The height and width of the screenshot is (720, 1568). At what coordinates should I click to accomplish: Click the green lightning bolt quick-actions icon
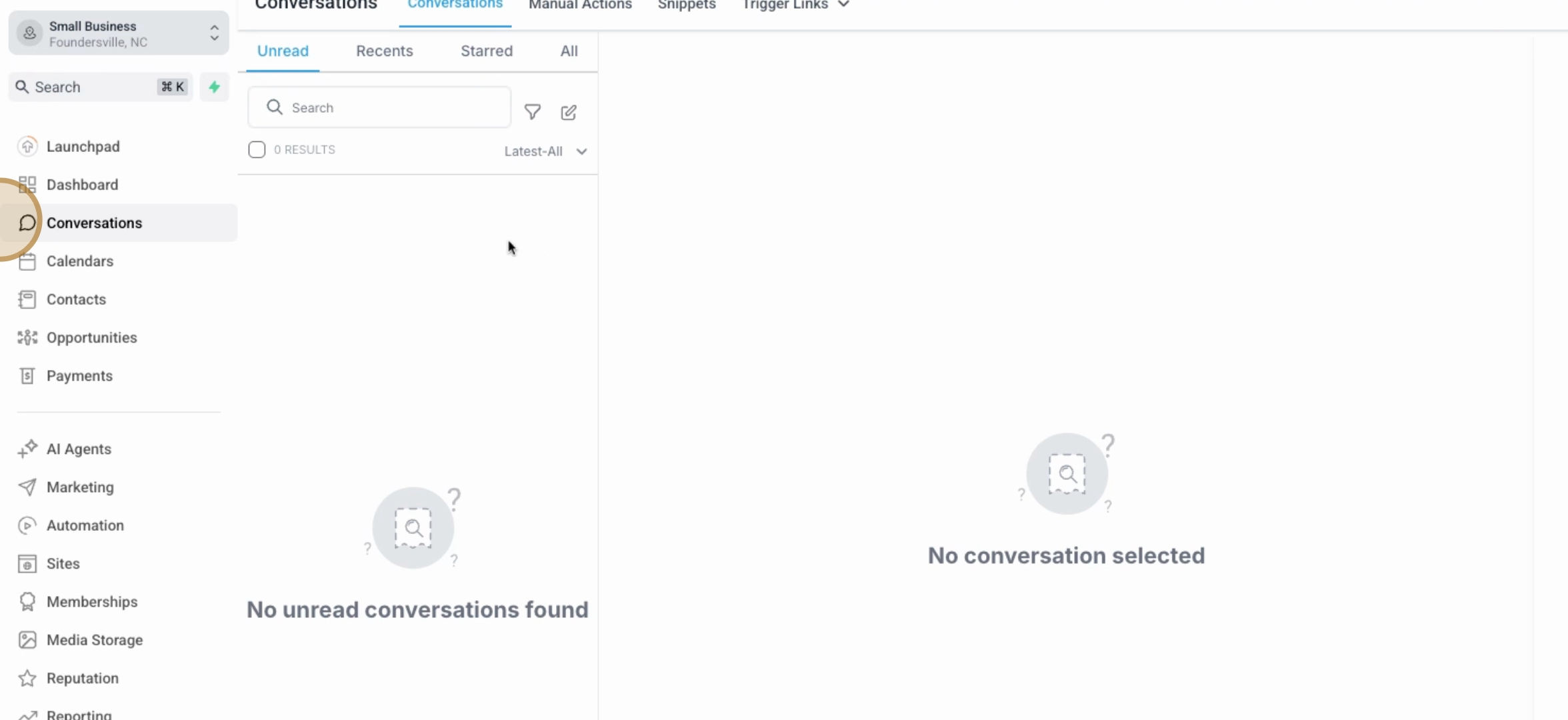(x=214, y=87)
